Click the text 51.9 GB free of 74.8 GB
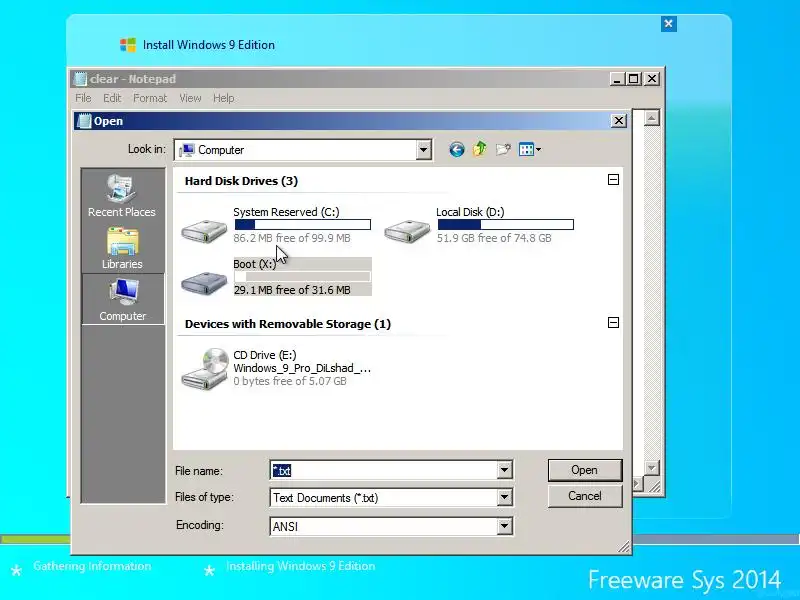 494,238
